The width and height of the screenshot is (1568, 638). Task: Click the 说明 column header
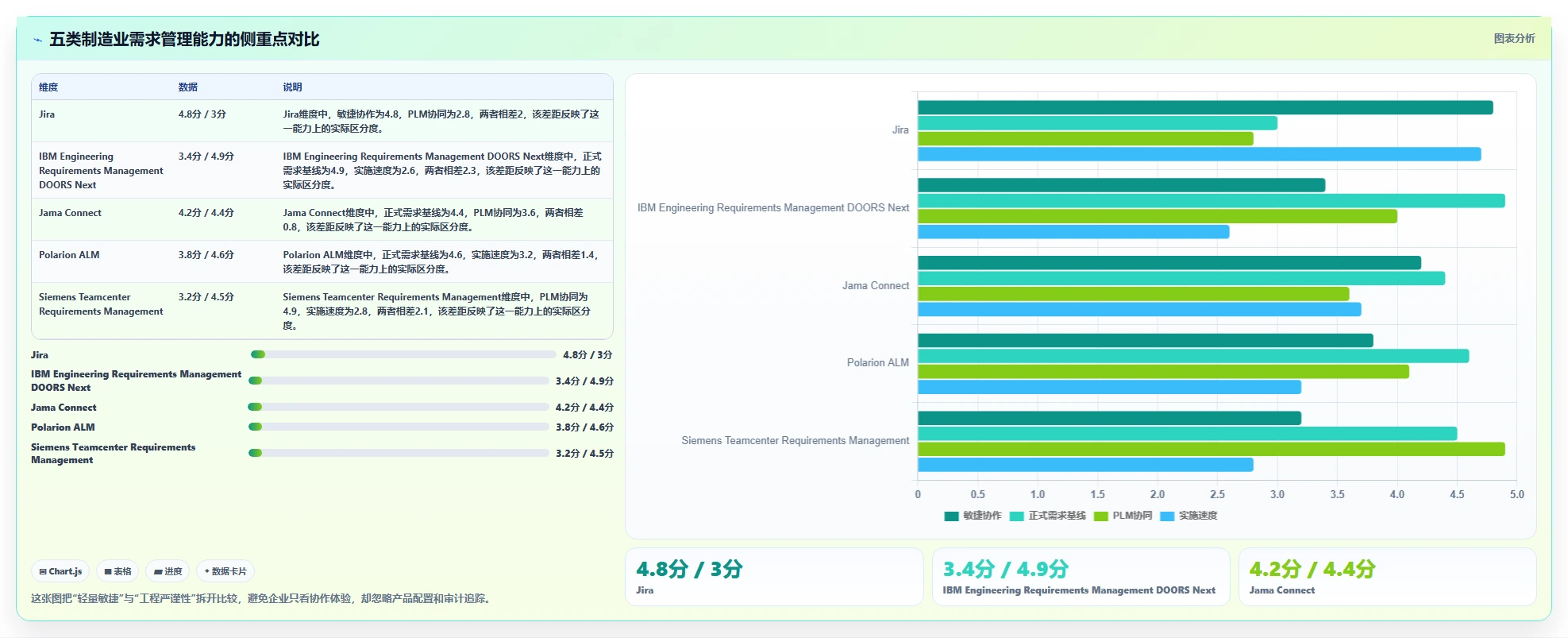click(x=293, y=87)
